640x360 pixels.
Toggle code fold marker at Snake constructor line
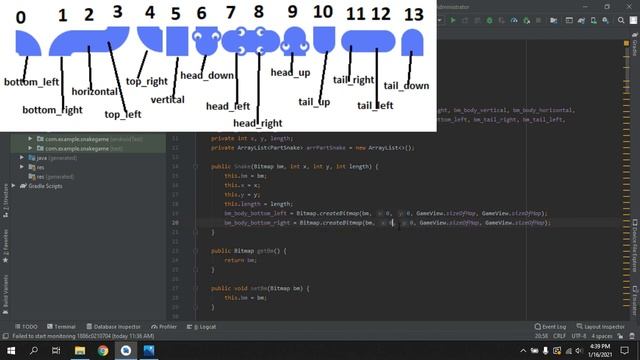click(x=196, y=166)
